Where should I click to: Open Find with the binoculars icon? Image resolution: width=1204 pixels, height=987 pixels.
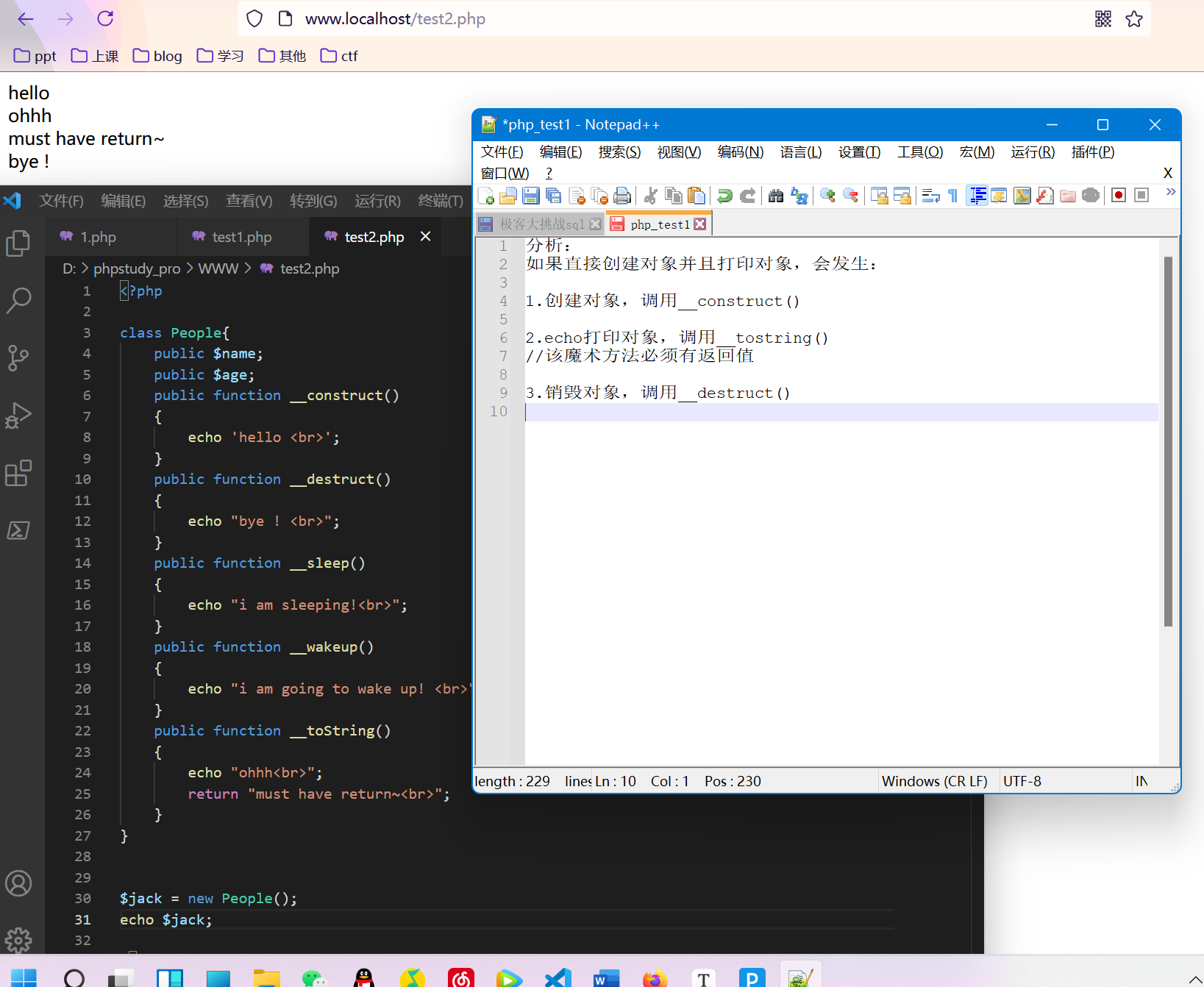tap(776, 195)
